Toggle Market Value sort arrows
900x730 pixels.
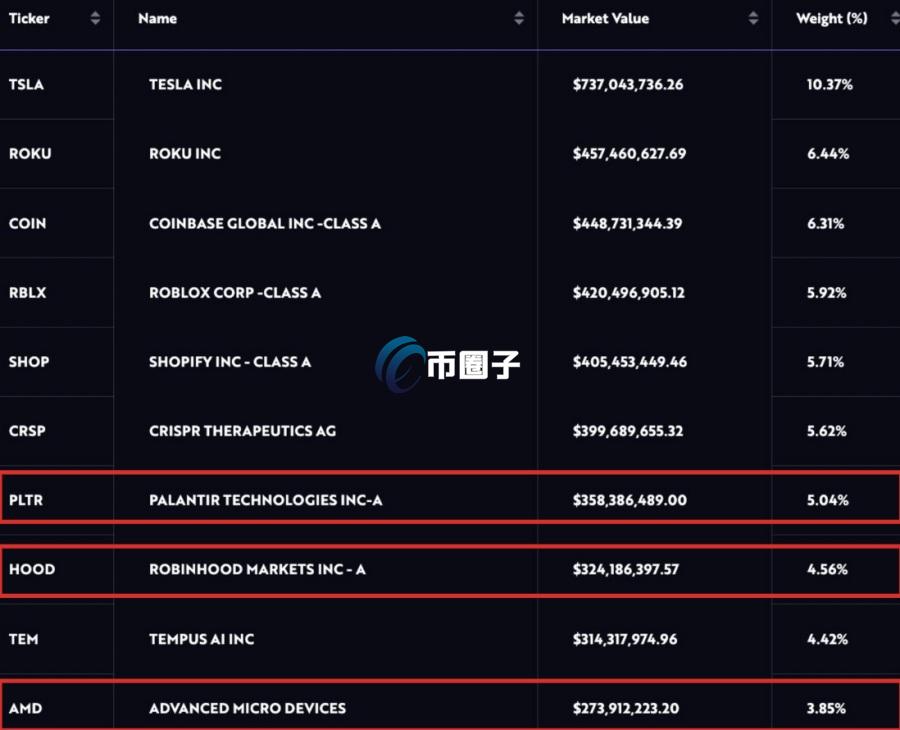coord(753,18)
